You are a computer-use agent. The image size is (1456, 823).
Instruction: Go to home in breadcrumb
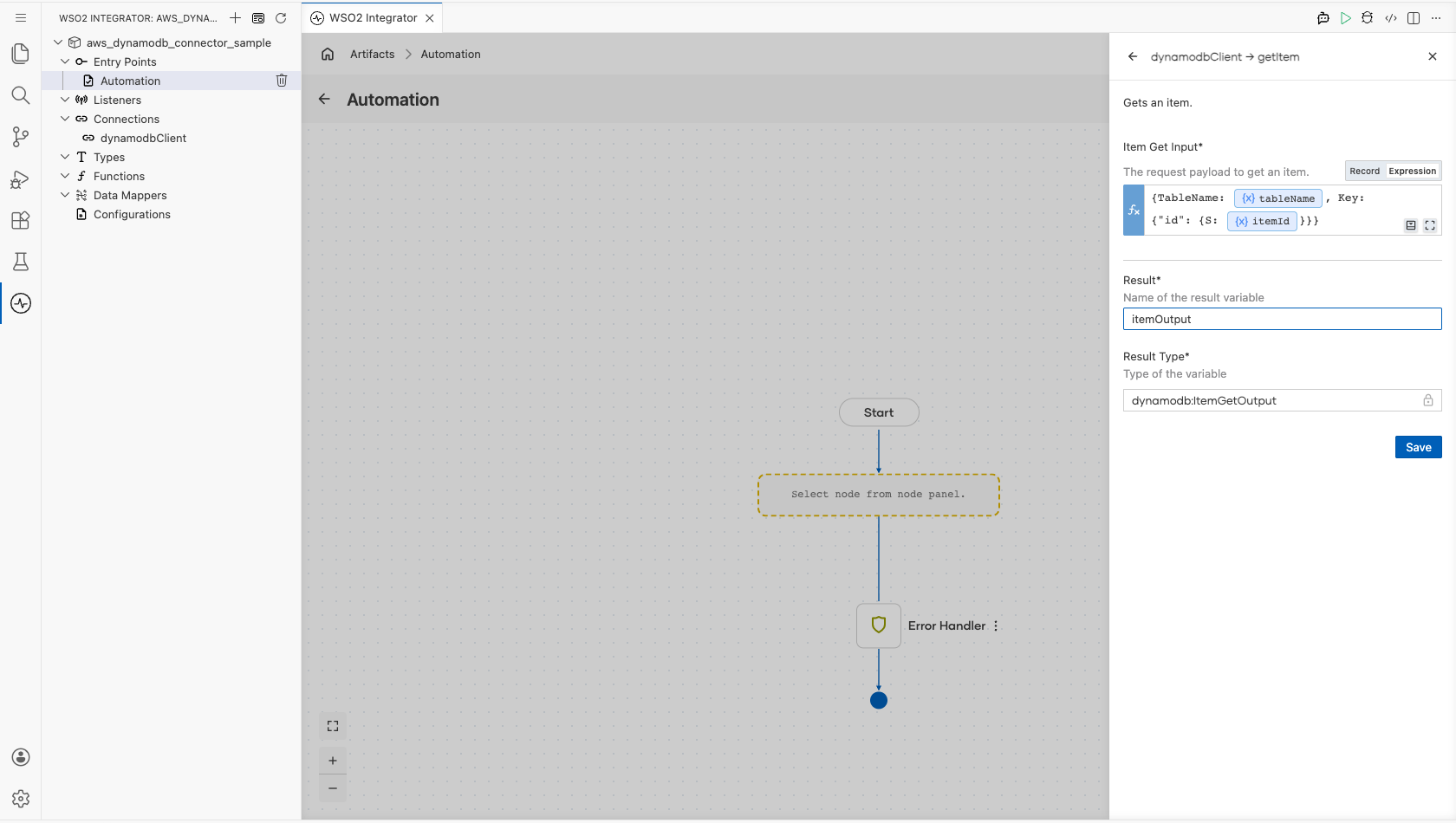[328, 54]
